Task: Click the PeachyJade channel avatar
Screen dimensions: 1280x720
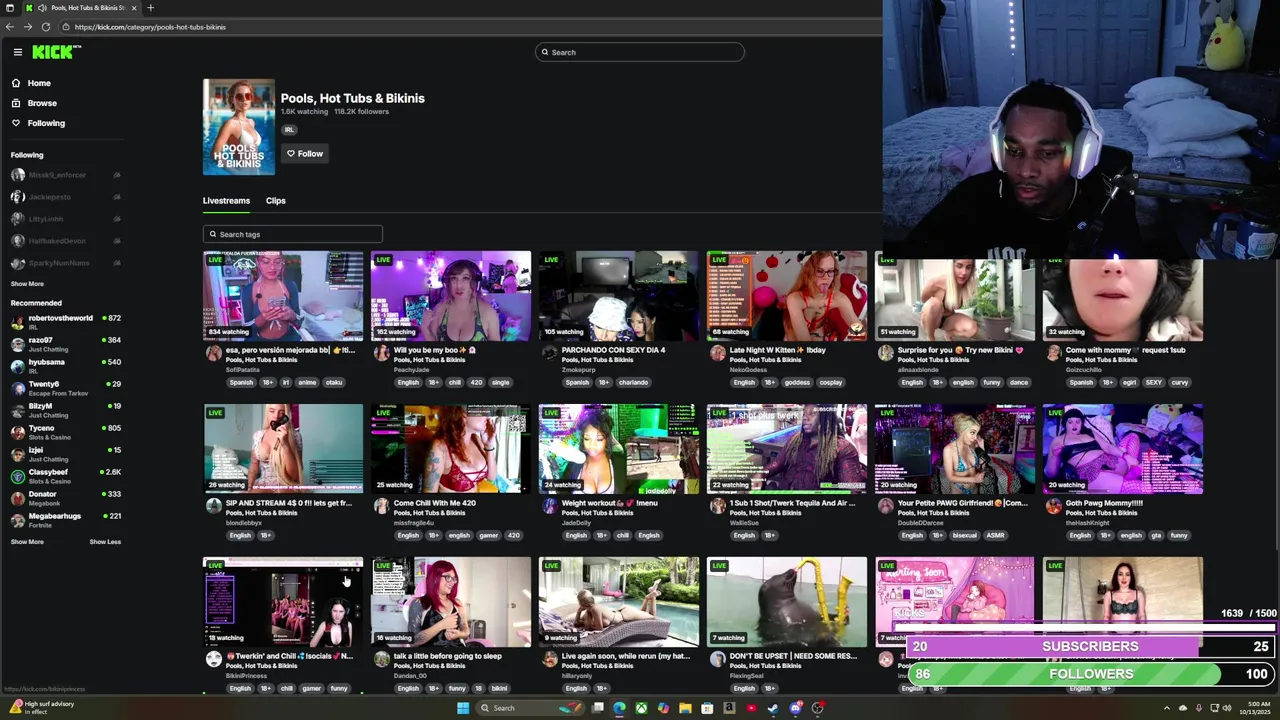Action: (381, 353)
